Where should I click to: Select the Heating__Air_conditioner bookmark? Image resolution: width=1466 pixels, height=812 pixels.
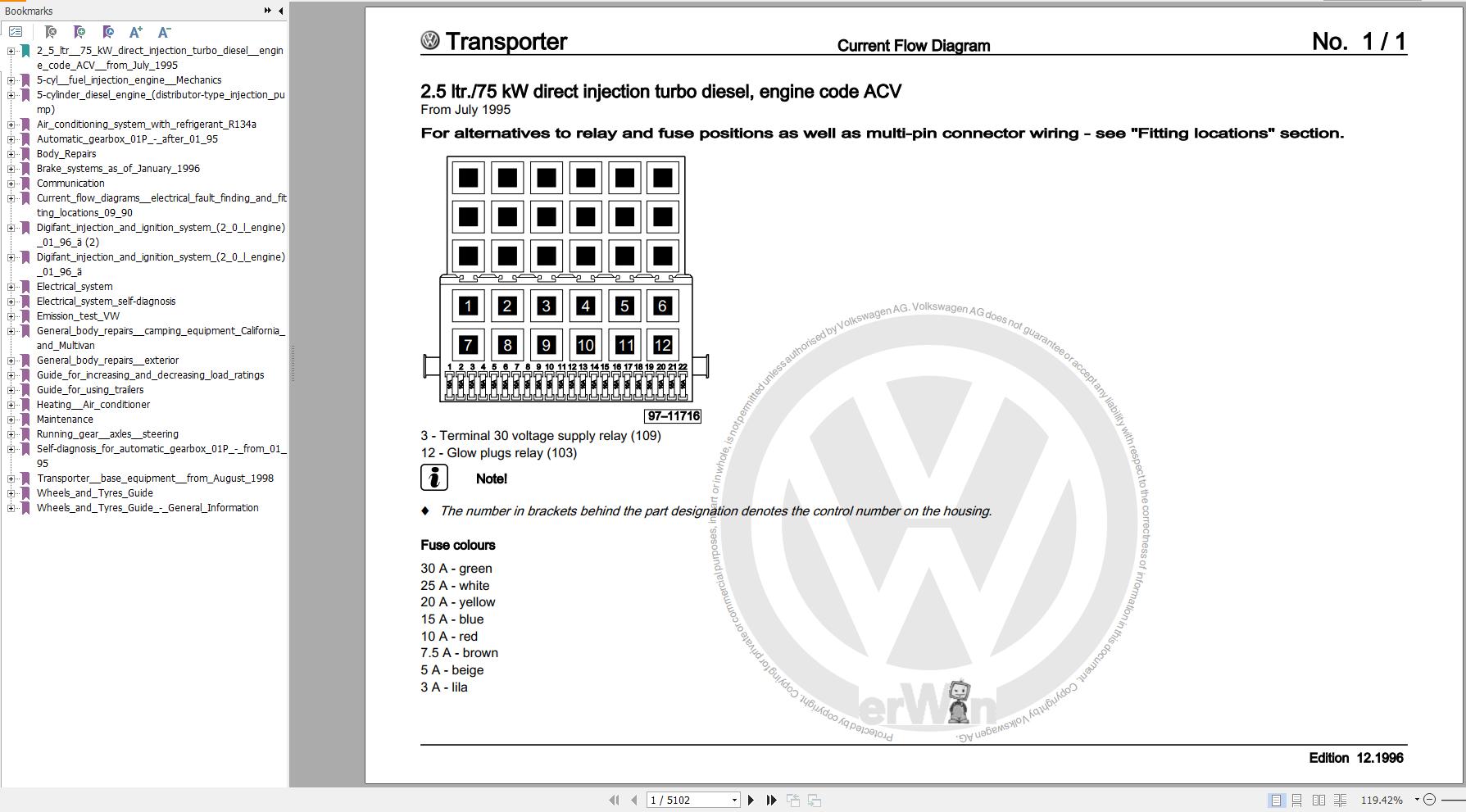click(x=93, y=405)
